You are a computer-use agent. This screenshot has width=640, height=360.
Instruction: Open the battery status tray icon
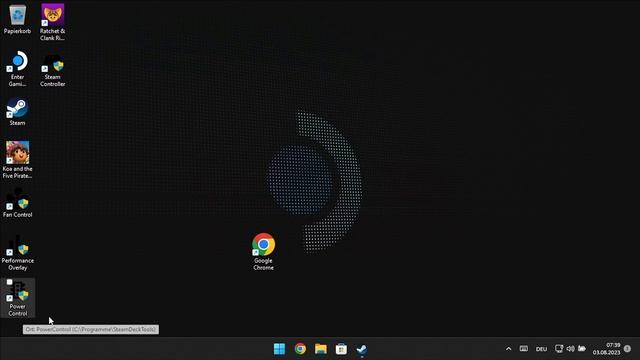pos(582,349)
